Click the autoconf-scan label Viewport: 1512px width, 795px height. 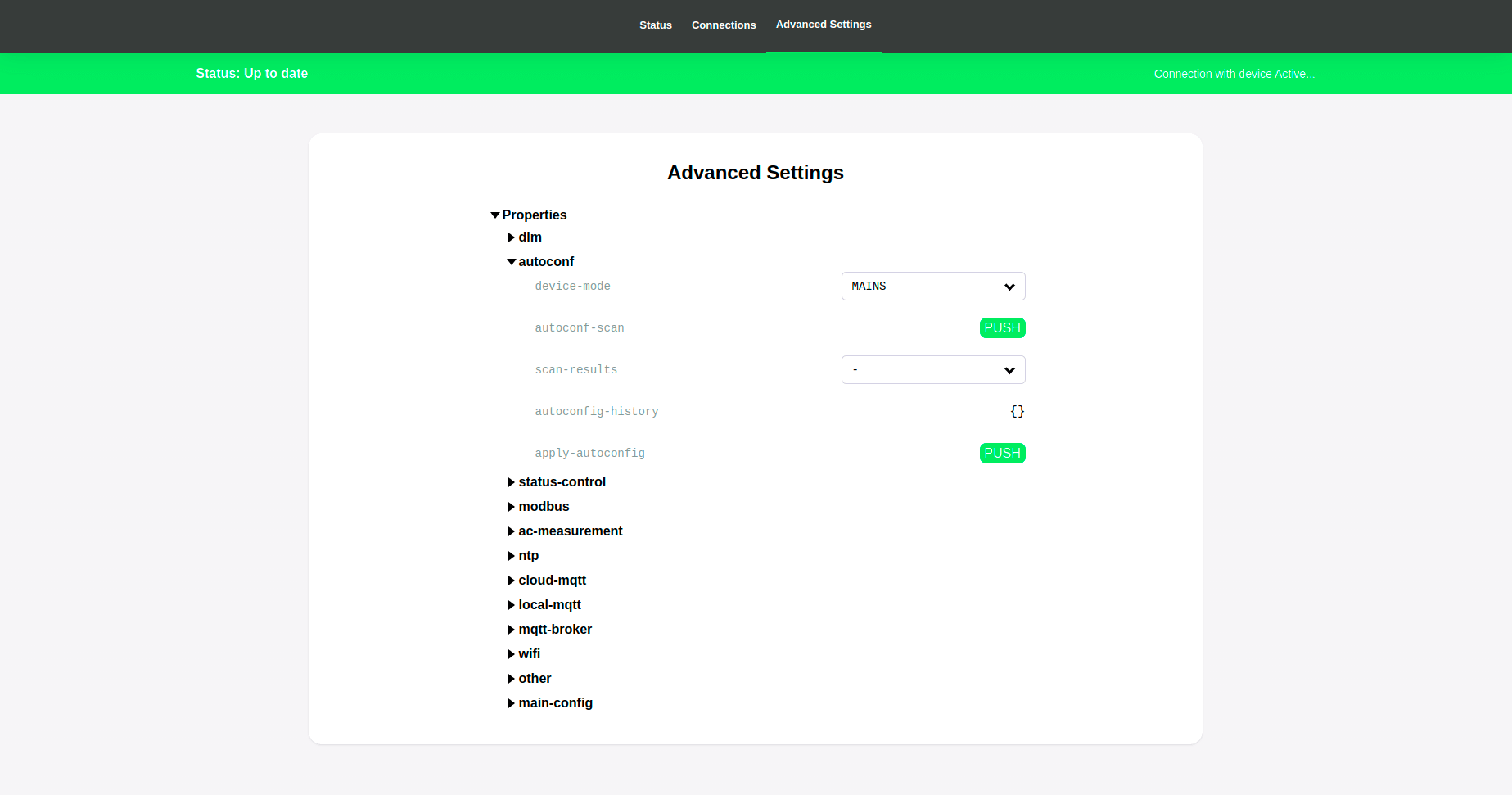click(x=580, y=327)
